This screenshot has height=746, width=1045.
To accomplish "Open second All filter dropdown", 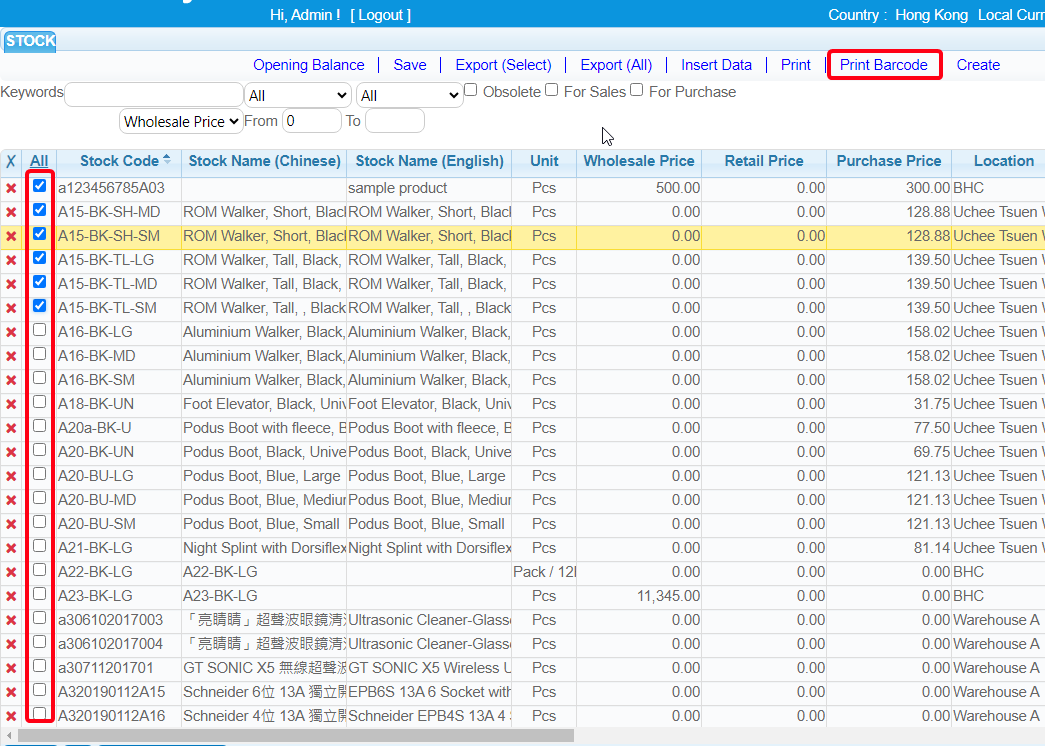I will 409,95.
